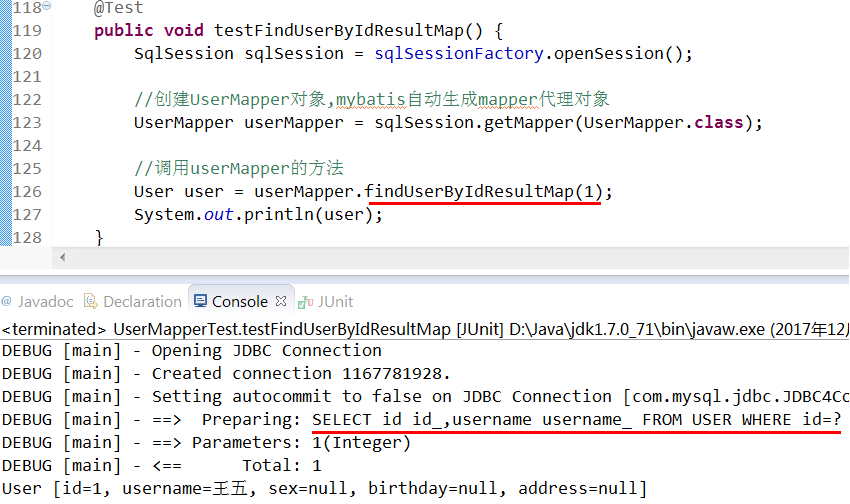Click the //调用userMapper的方法 comment
Viewport: 850px width, 504px height.
[x=239, y=168]
